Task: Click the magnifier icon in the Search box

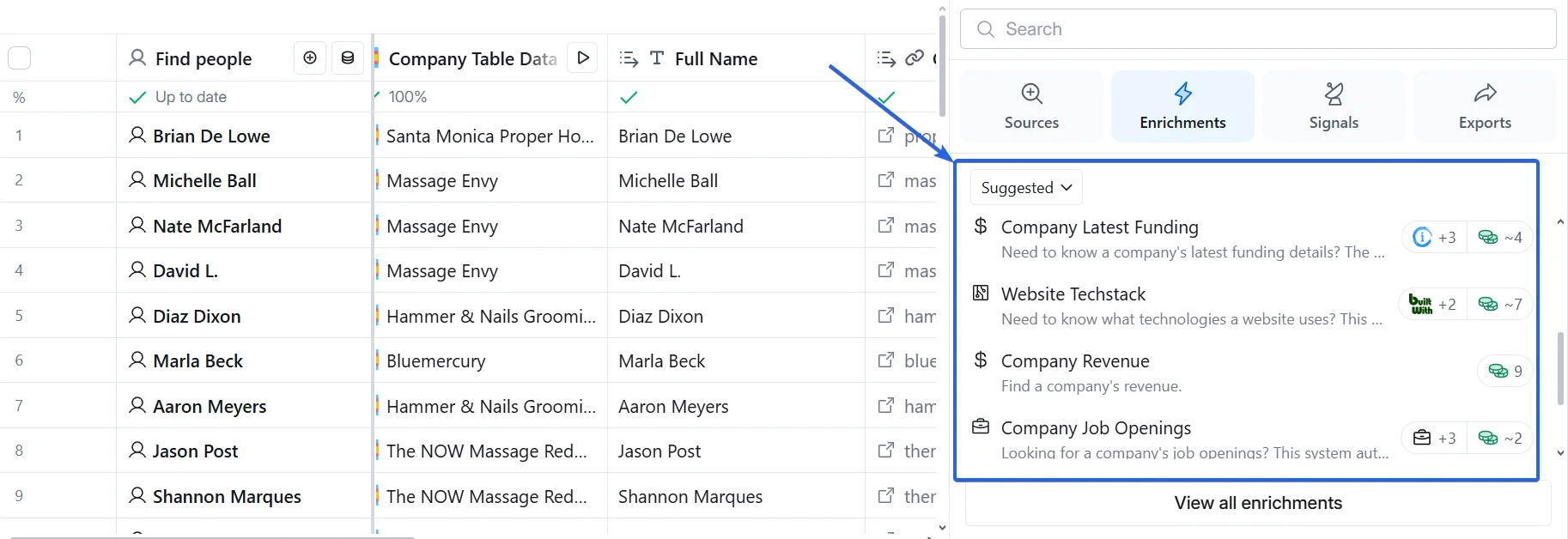Action: coord(986,29)
